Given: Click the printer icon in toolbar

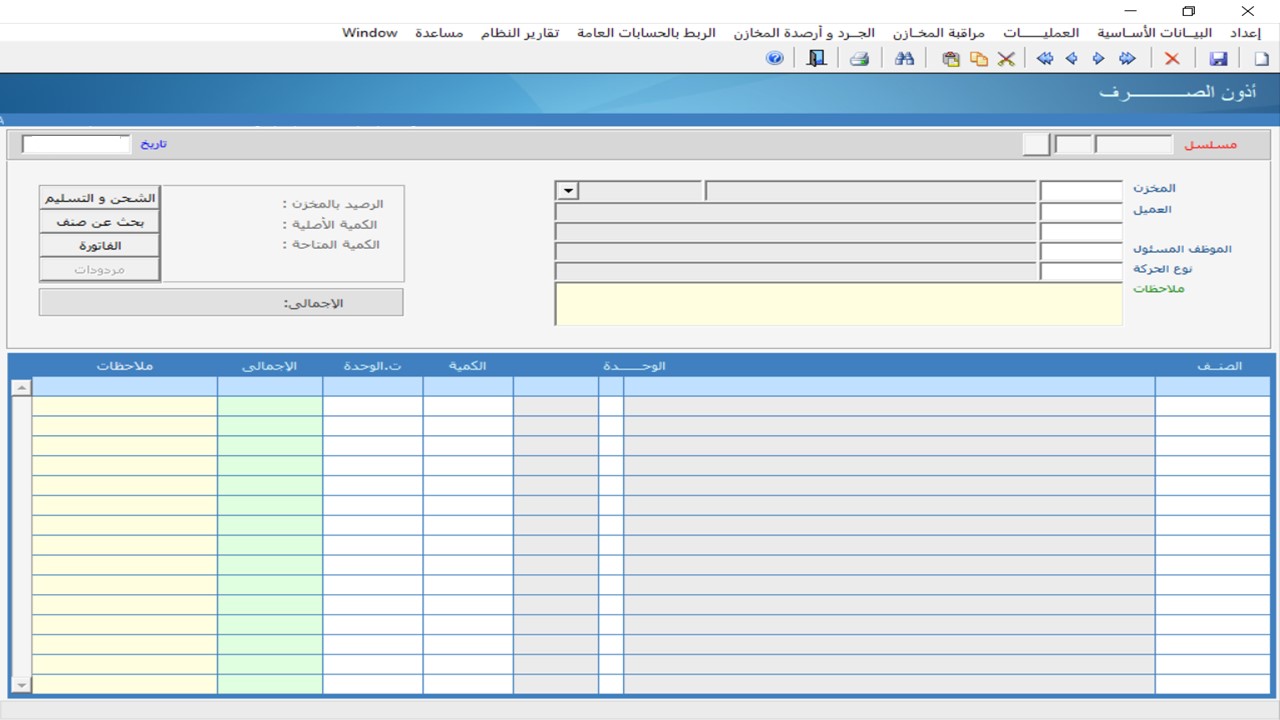Looking at the screenshot, I should pos(859,59).
